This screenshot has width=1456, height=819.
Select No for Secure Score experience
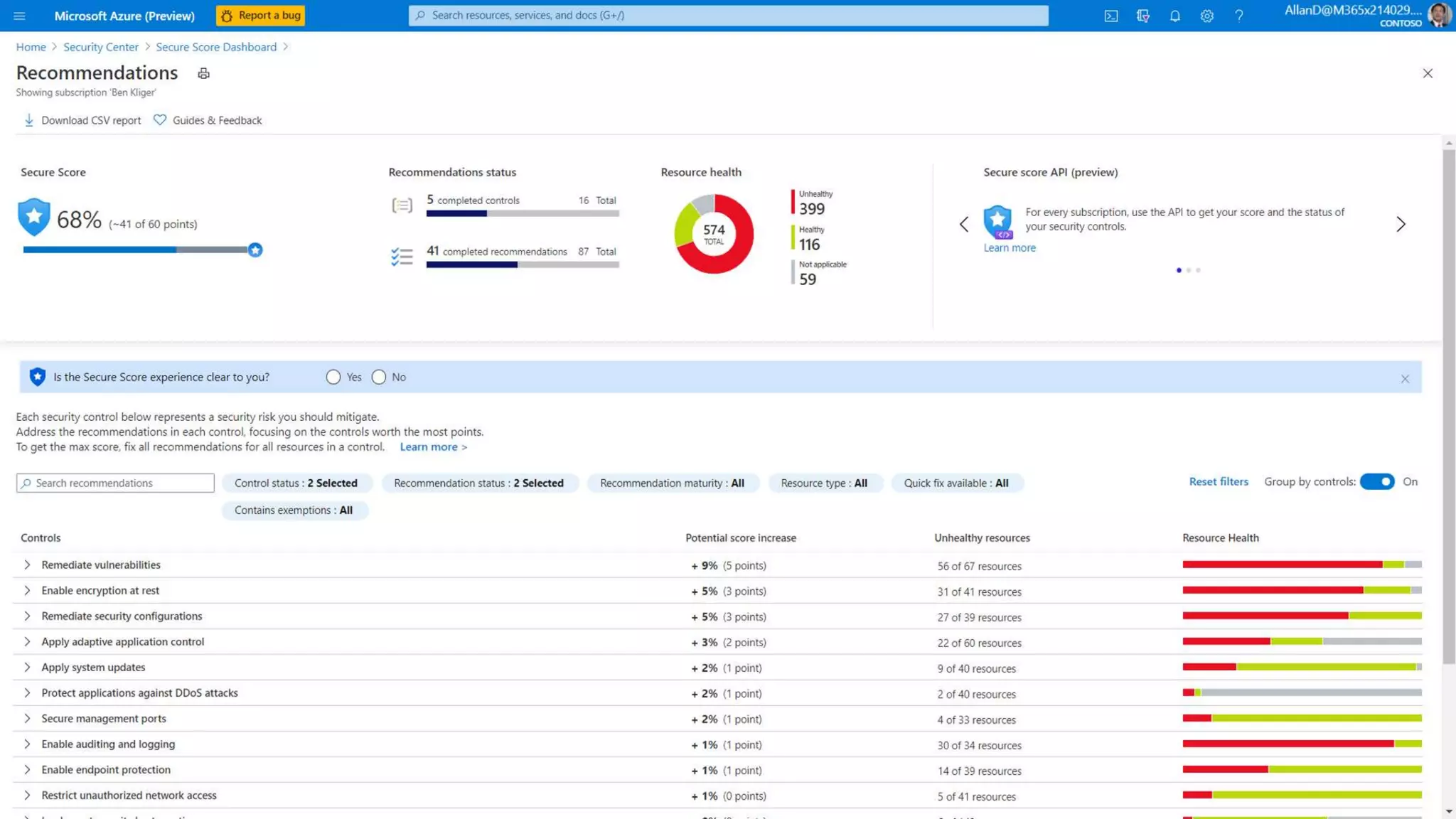click(x=379, y=378)
